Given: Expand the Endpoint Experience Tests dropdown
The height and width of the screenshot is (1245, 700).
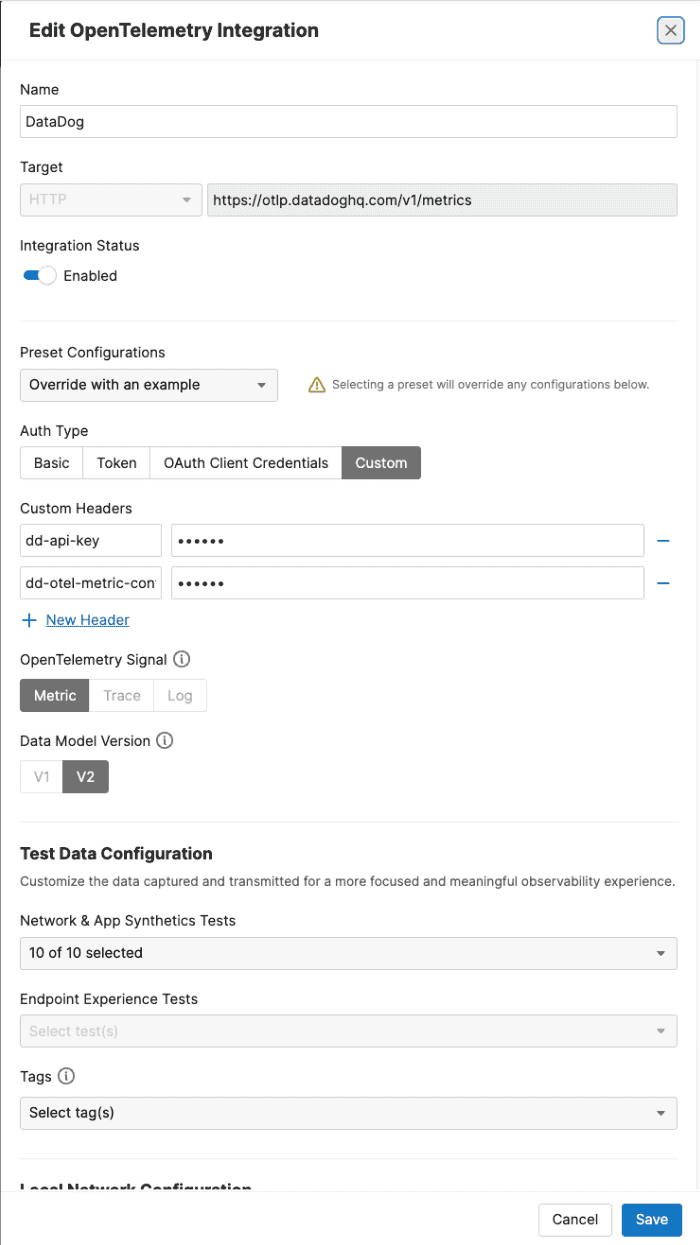Looking at the screenshot, I should (x=348, y=1031).
